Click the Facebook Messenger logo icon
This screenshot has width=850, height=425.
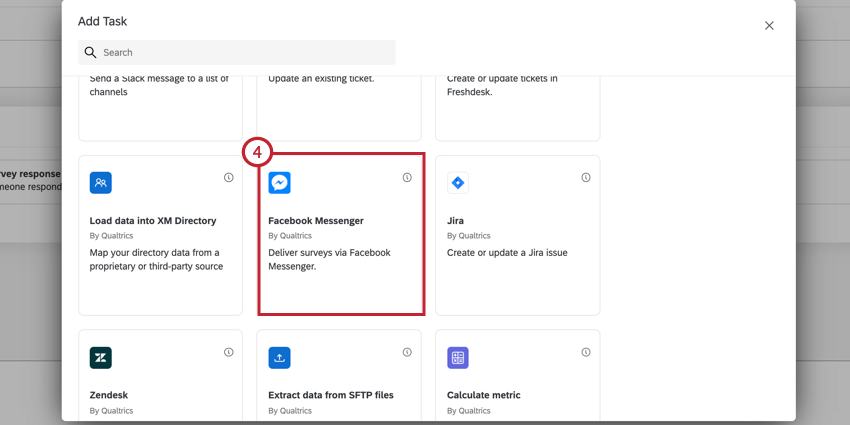(x=279, y=183)
